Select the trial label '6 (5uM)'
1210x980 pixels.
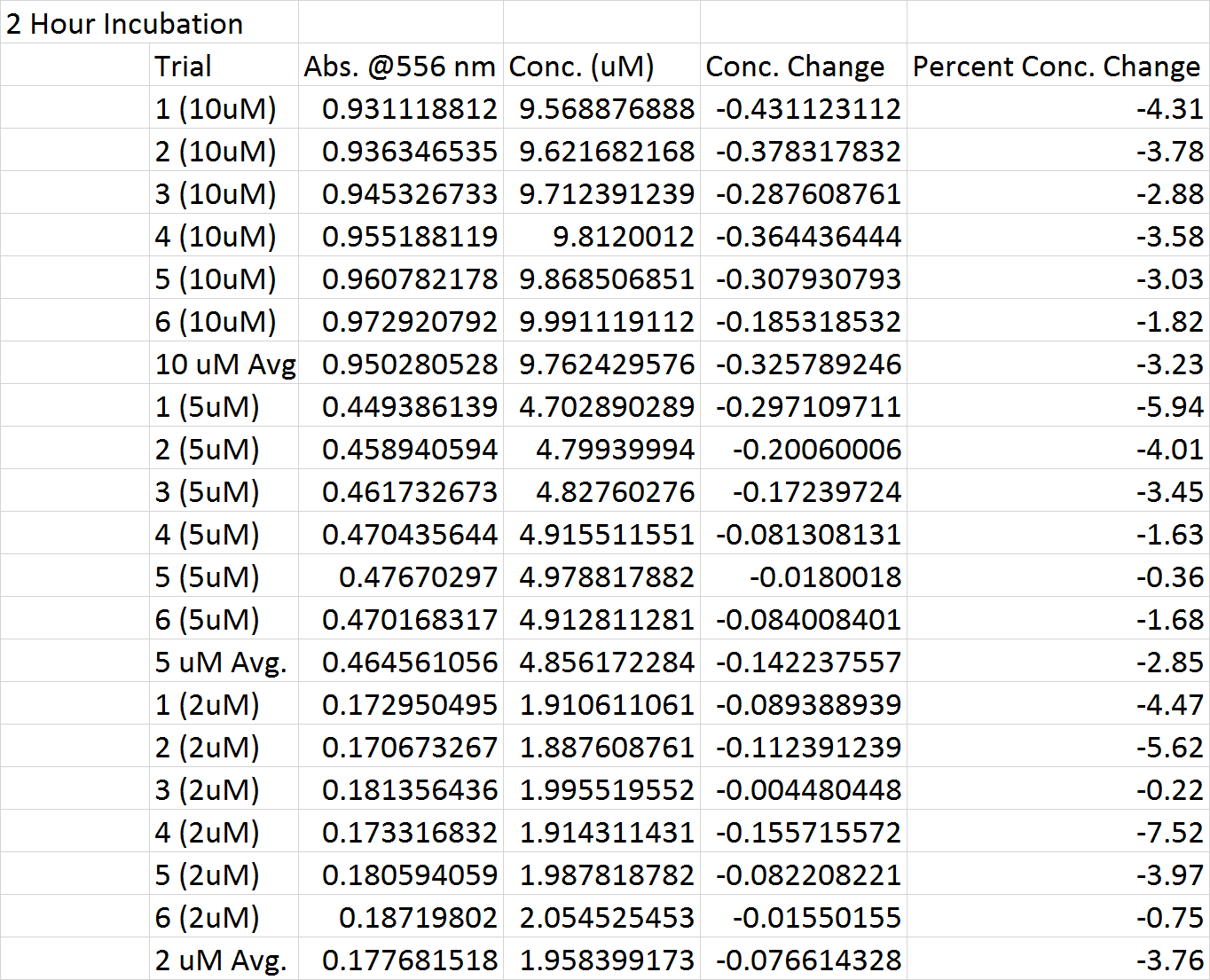[208, 620]
